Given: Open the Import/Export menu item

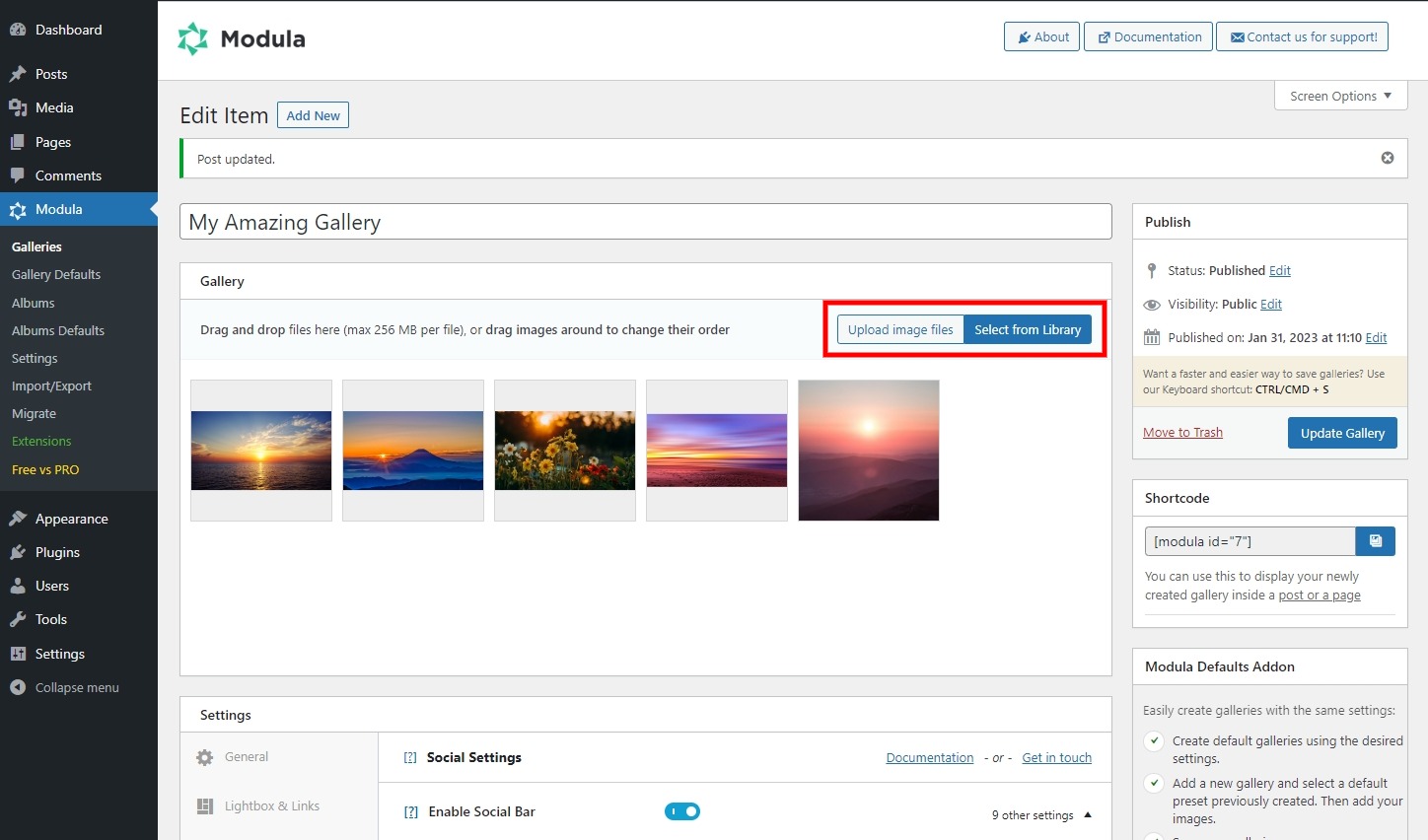Looking at the screenshot, I should 51,385.
